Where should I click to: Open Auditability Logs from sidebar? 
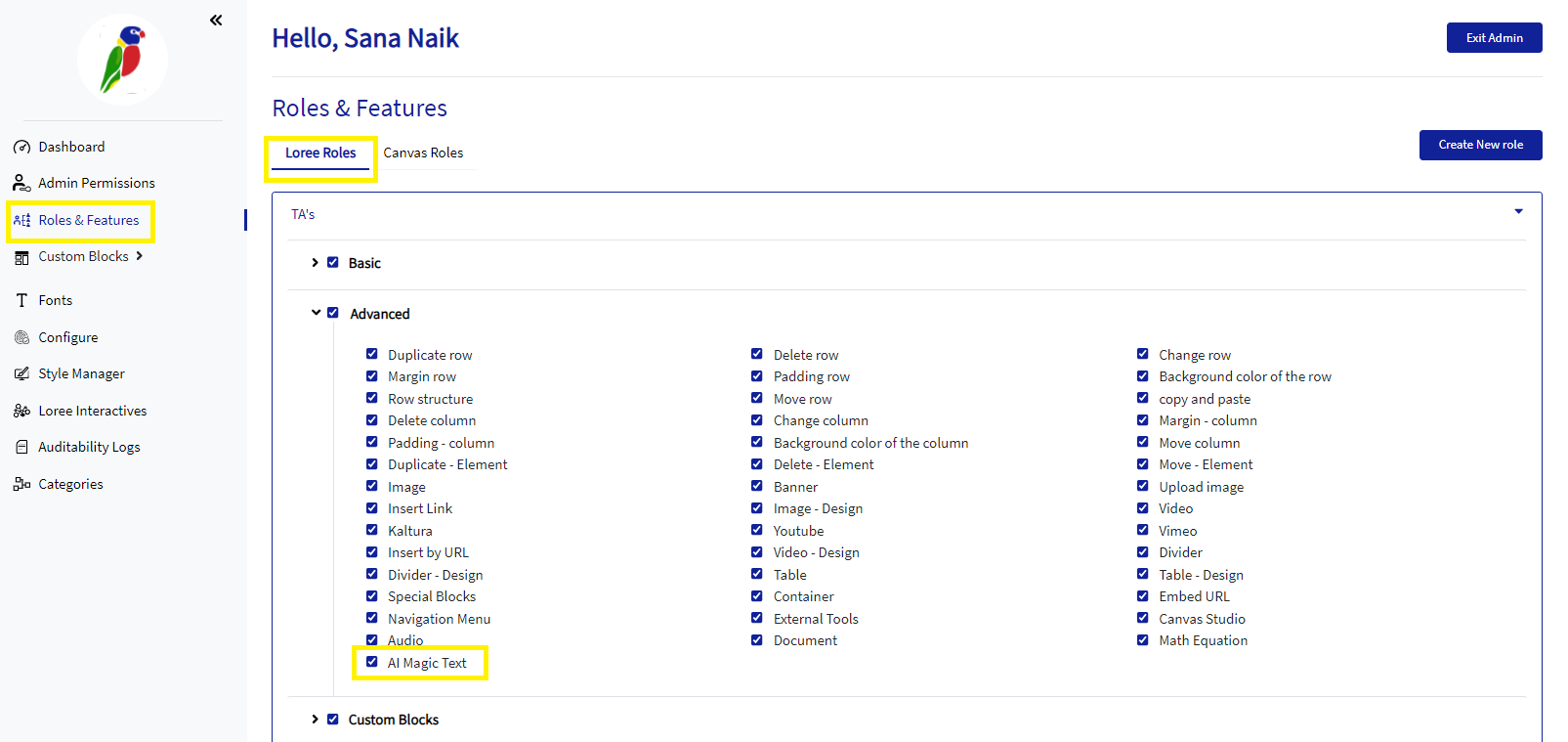[89, 447]
